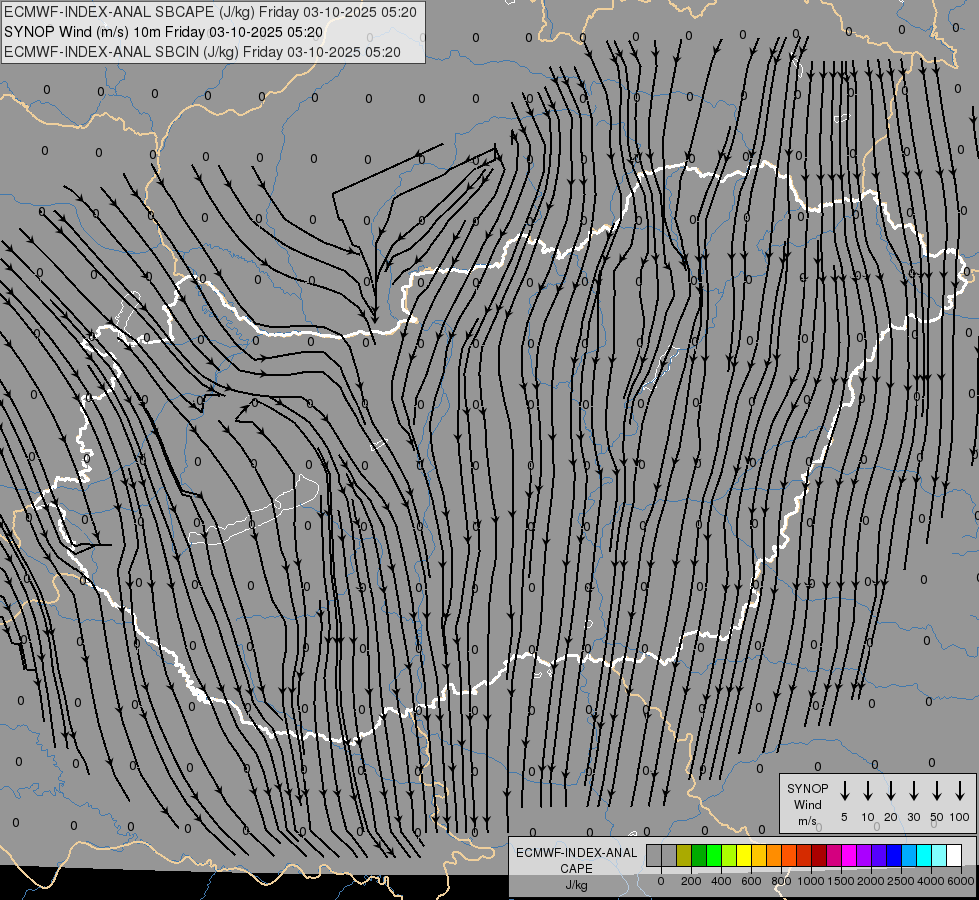The image size is (979, 900).
Task: Click the '100' speed label in wind legend
Action: [960, 817]
